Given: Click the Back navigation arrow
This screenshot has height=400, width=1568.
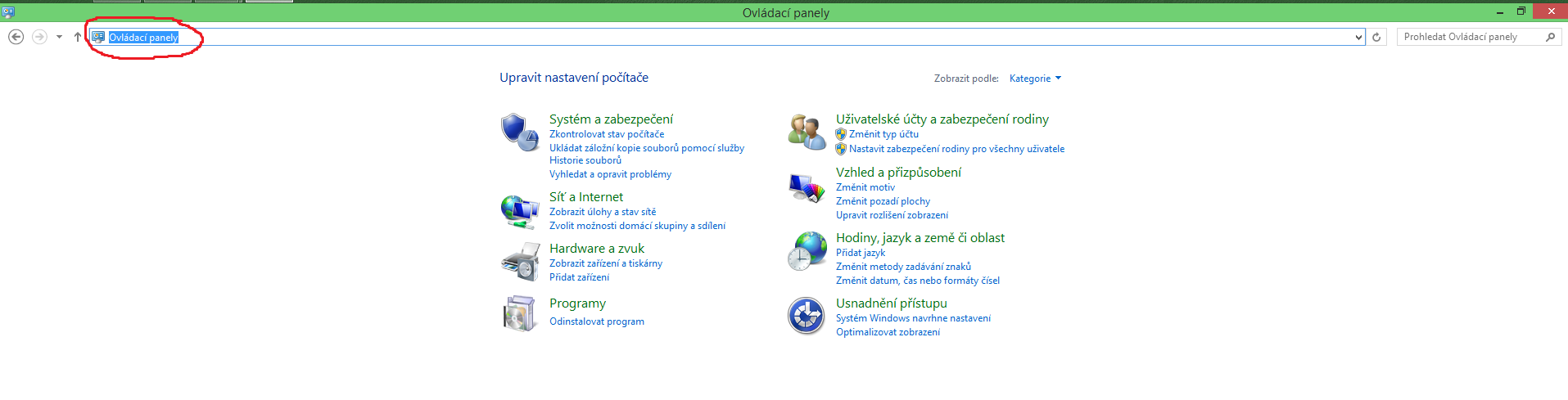Looking at the screenshot, I should (16, 37).
